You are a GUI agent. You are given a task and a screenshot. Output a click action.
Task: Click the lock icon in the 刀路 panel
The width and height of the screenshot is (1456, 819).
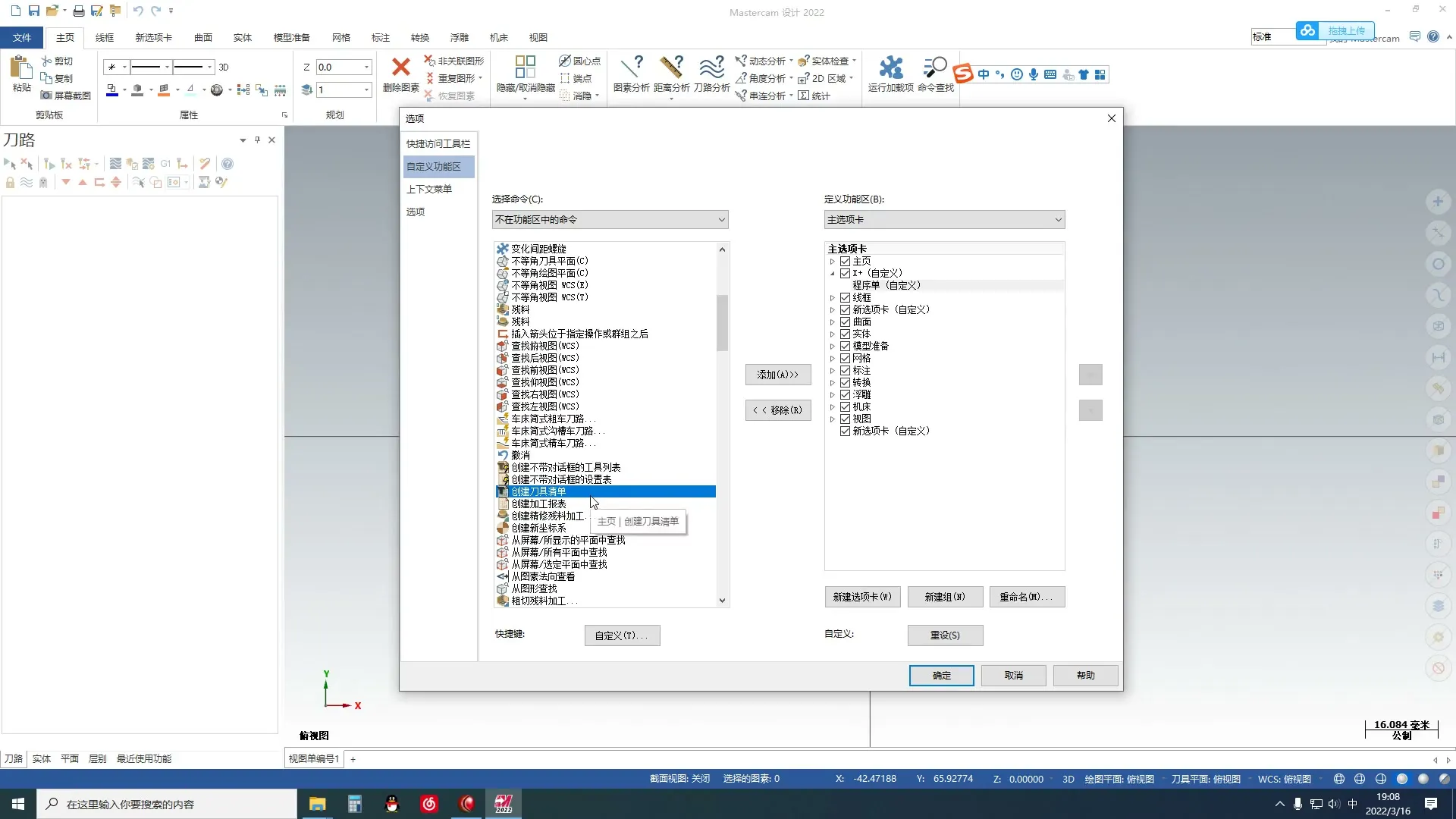click(x=10, y=182)
